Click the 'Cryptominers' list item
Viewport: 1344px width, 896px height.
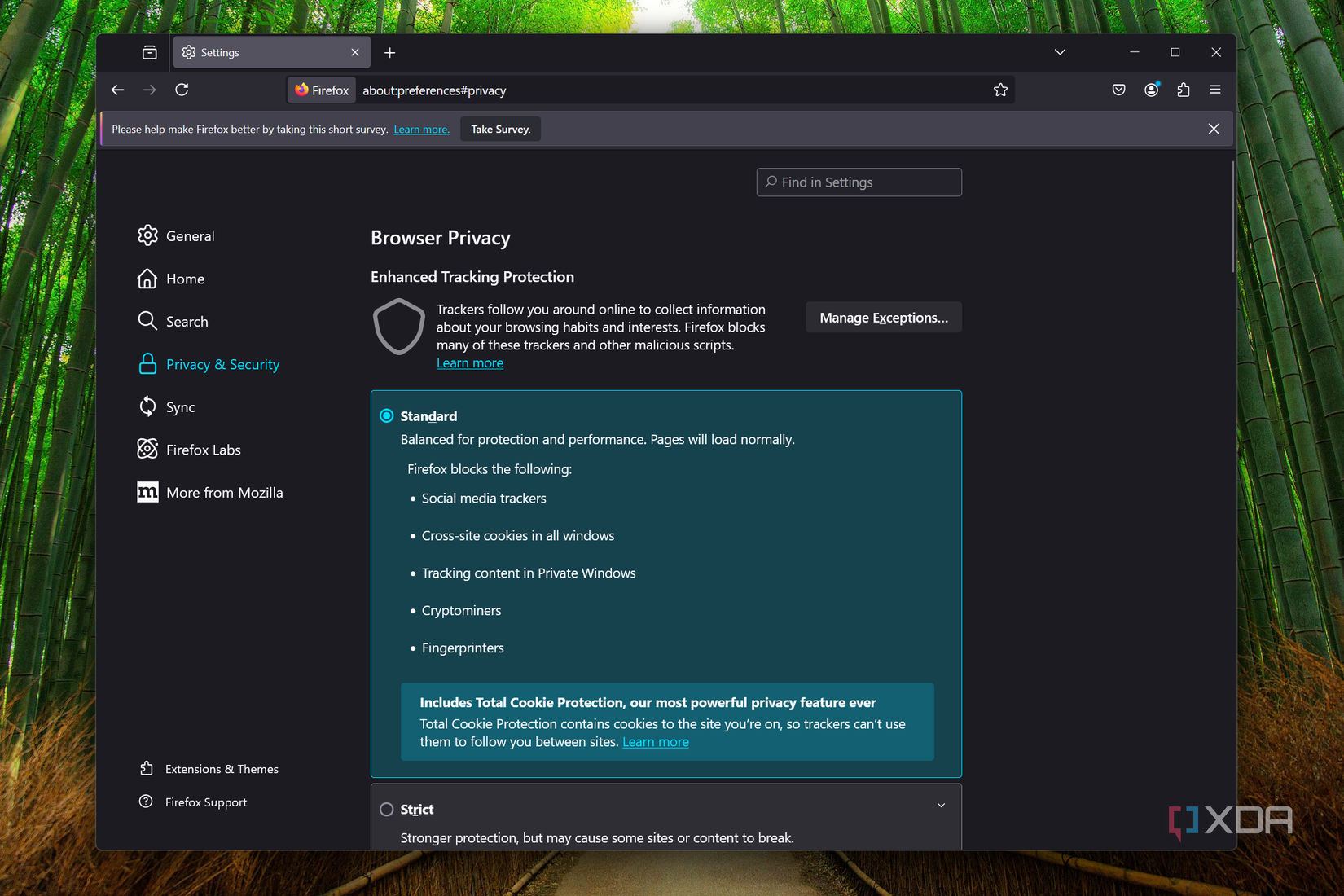(x=461, y=611)
